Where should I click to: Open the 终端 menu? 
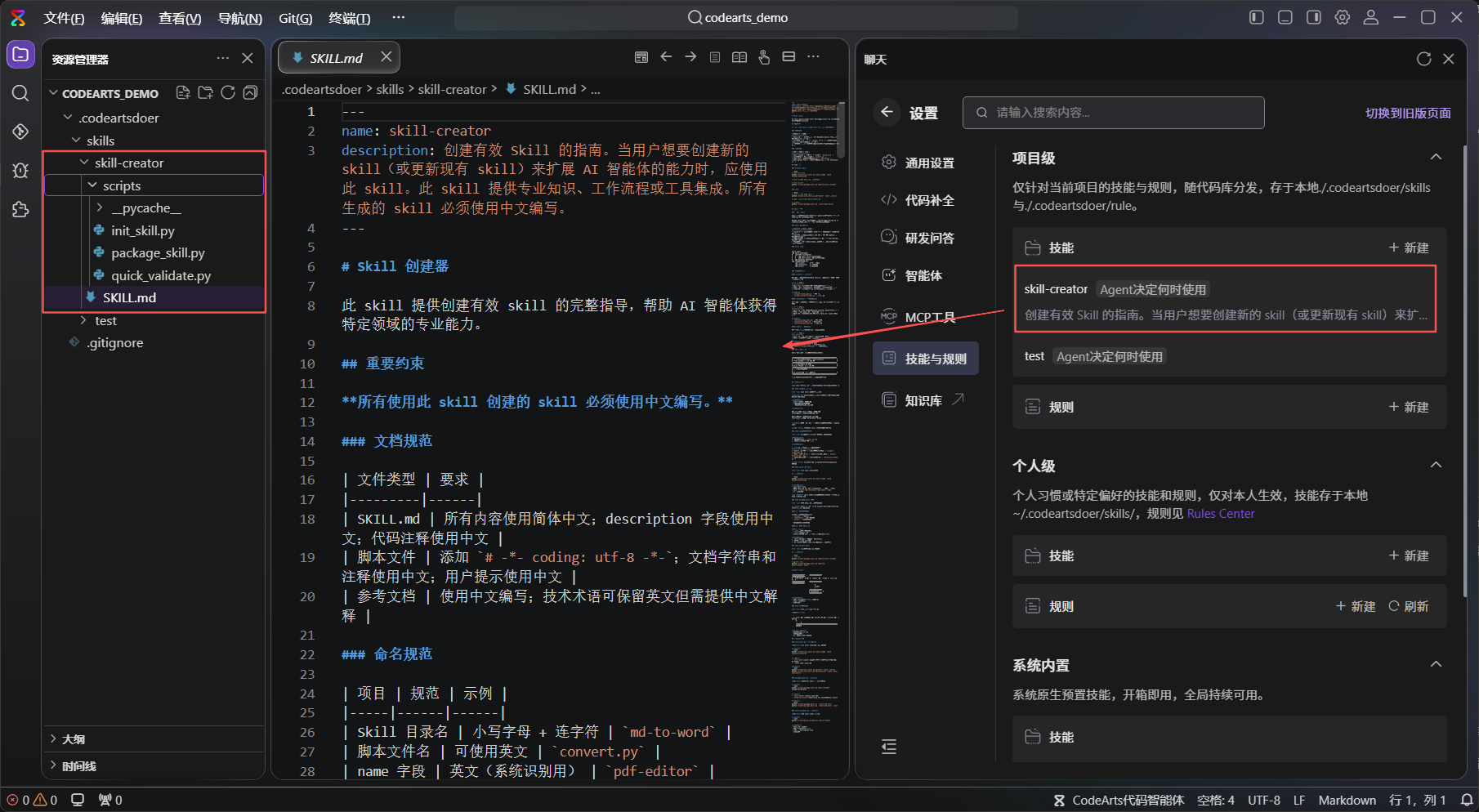click(x=349, y=18)
